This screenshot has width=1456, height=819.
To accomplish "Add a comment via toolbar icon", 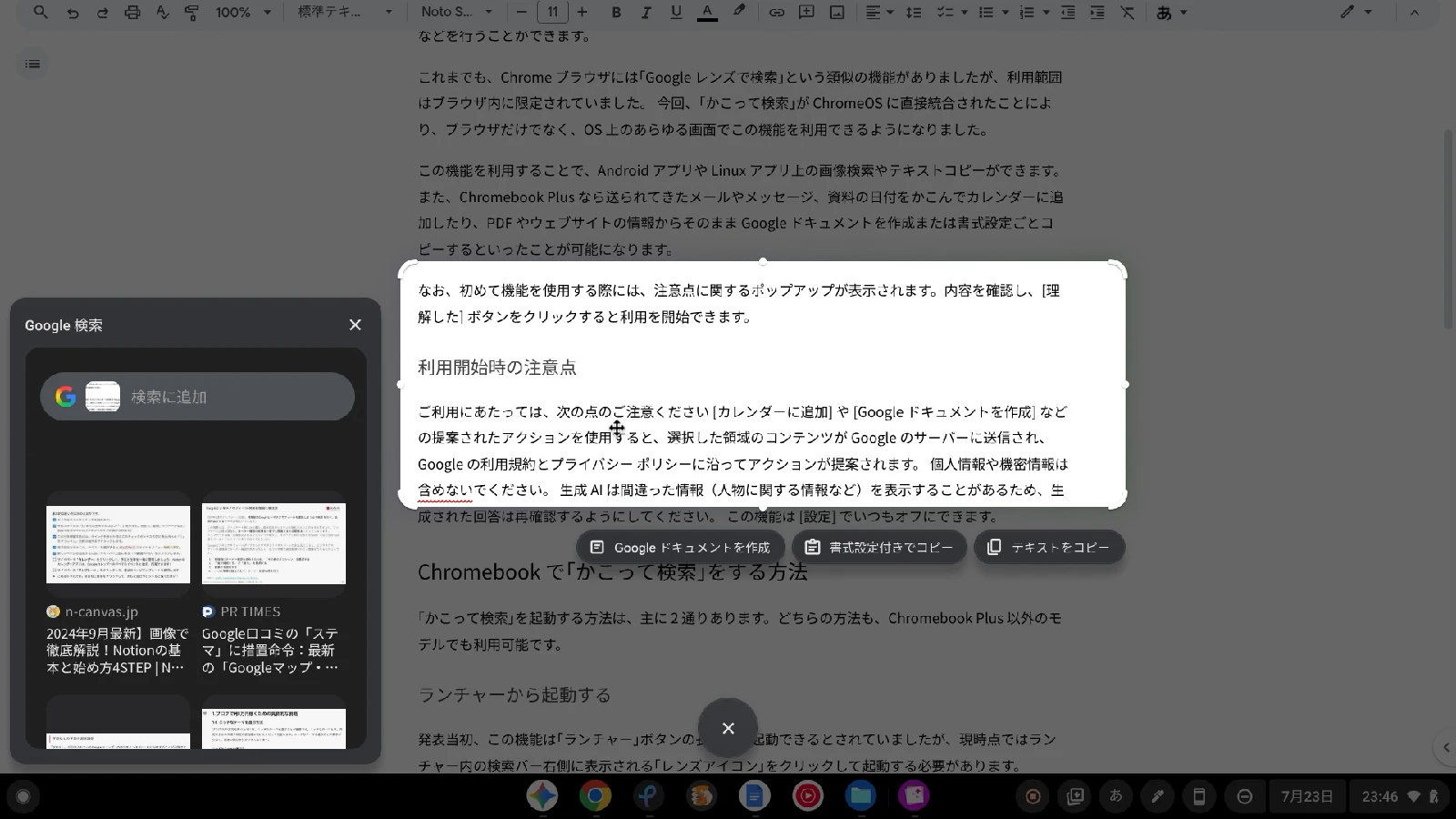I will tap(806, 12).
